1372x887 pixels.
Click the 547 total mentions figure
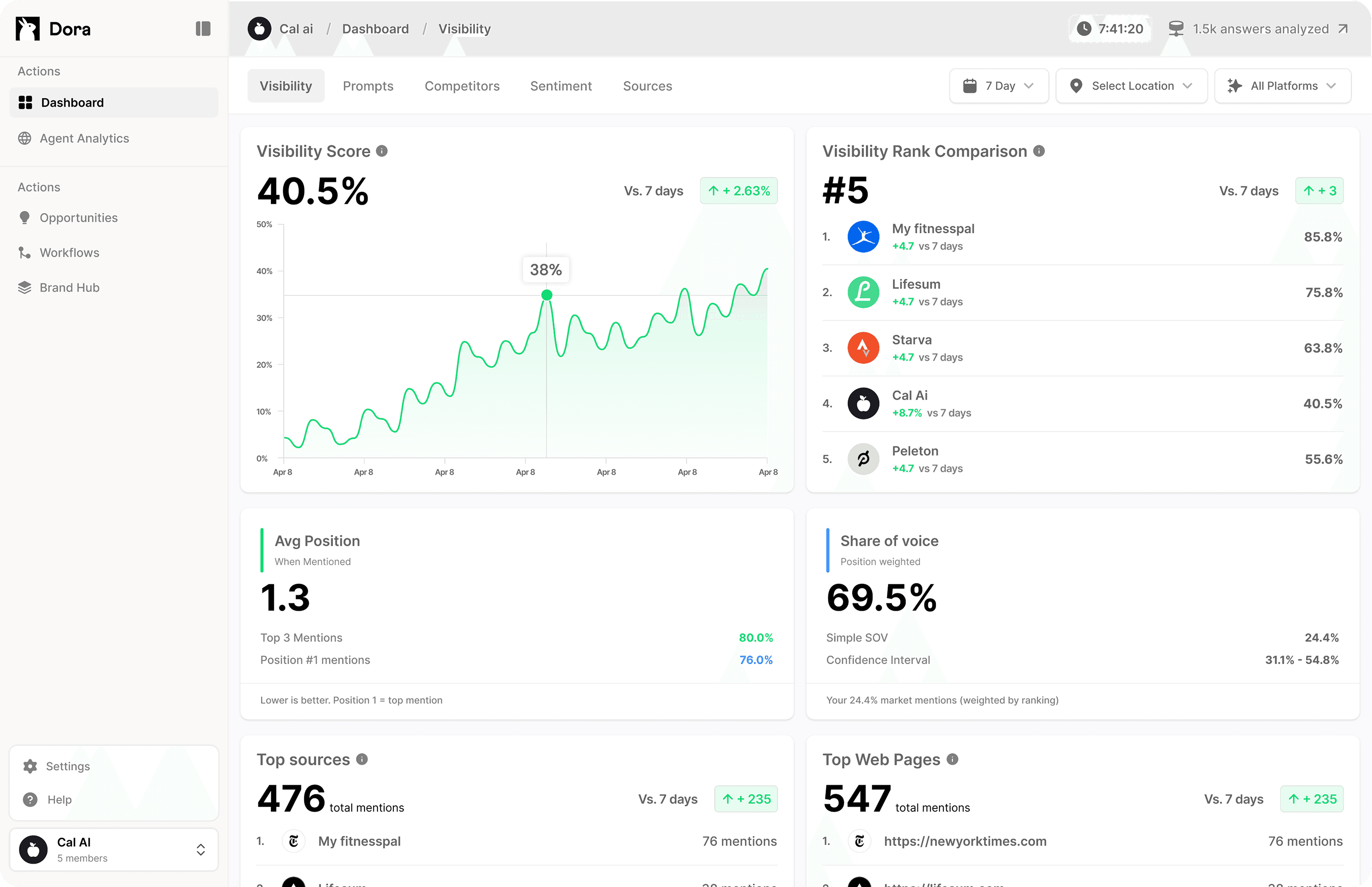tap(857, 798)
